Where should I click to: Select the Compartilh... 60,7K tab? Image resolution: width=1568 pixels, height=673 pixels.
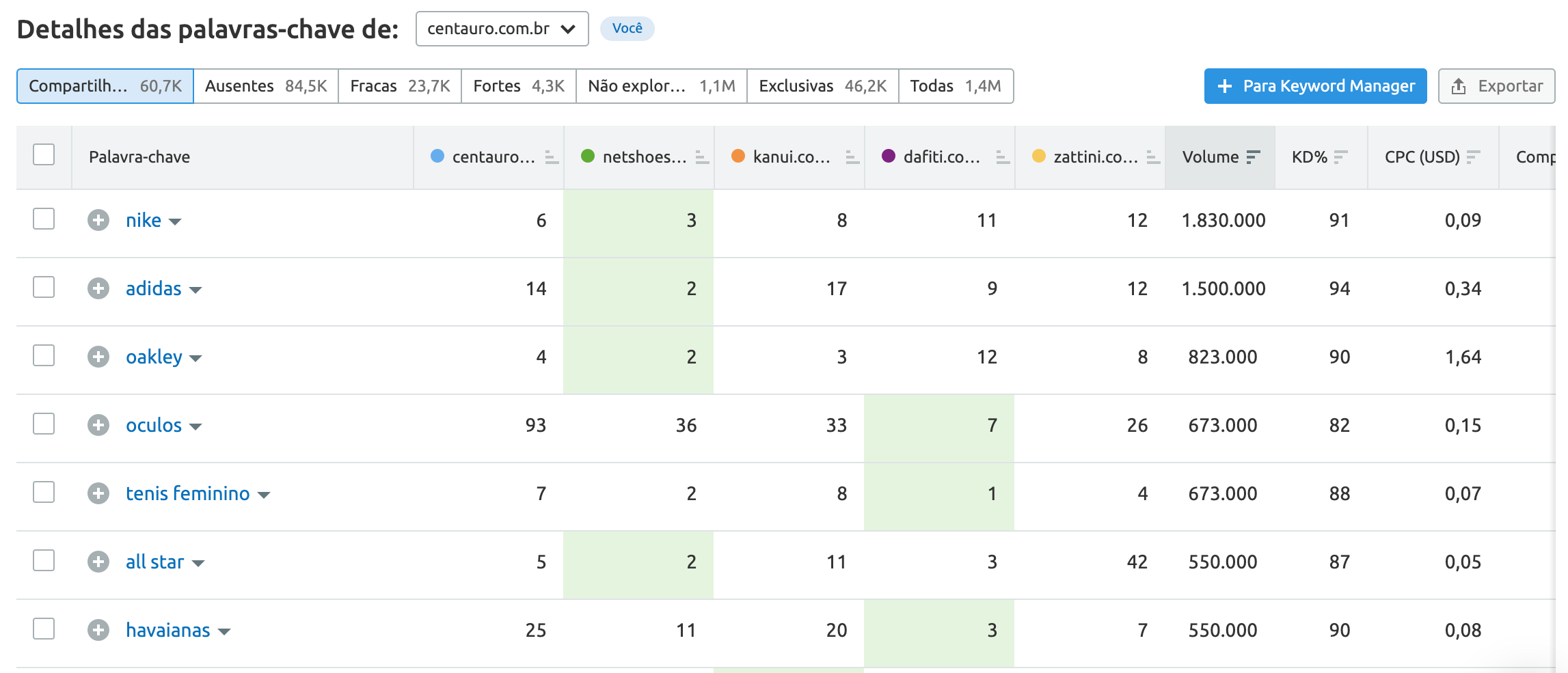[105, 86]
